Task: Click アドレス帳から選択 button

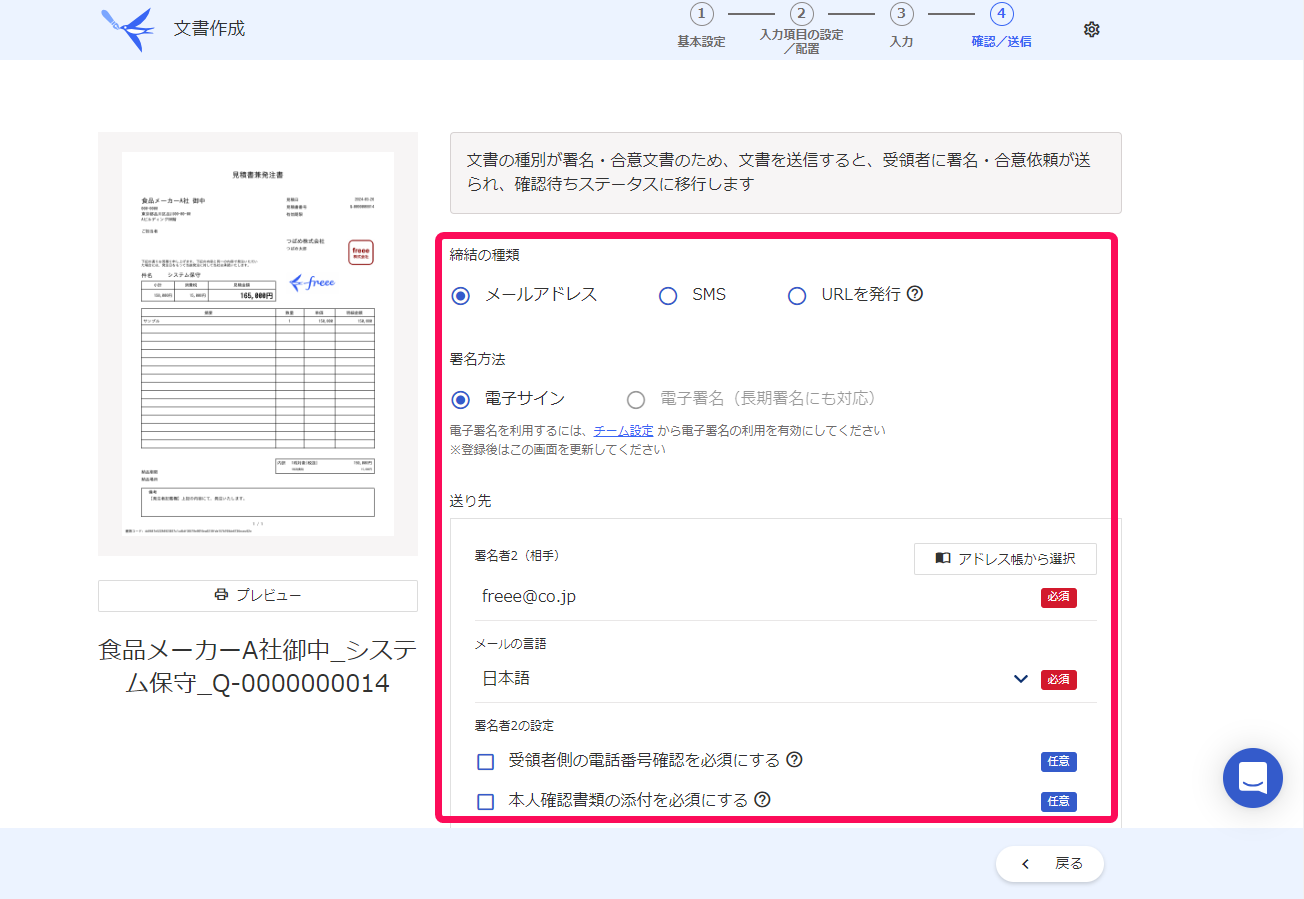Action: [1005, 559]
